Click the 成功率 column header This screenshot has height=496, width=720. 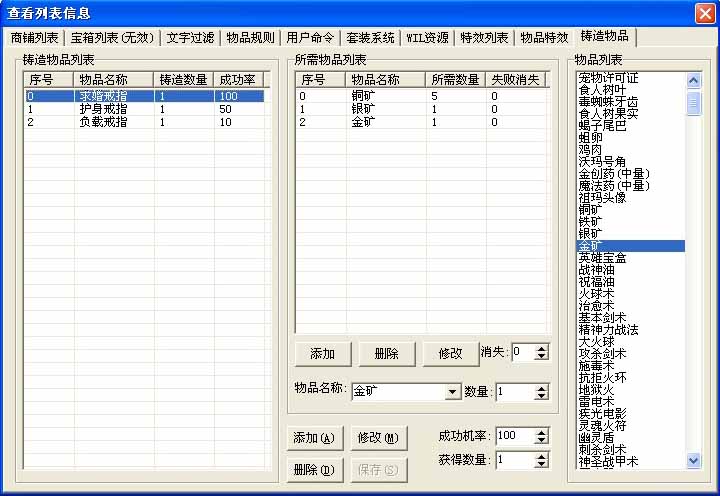[237, 79]
